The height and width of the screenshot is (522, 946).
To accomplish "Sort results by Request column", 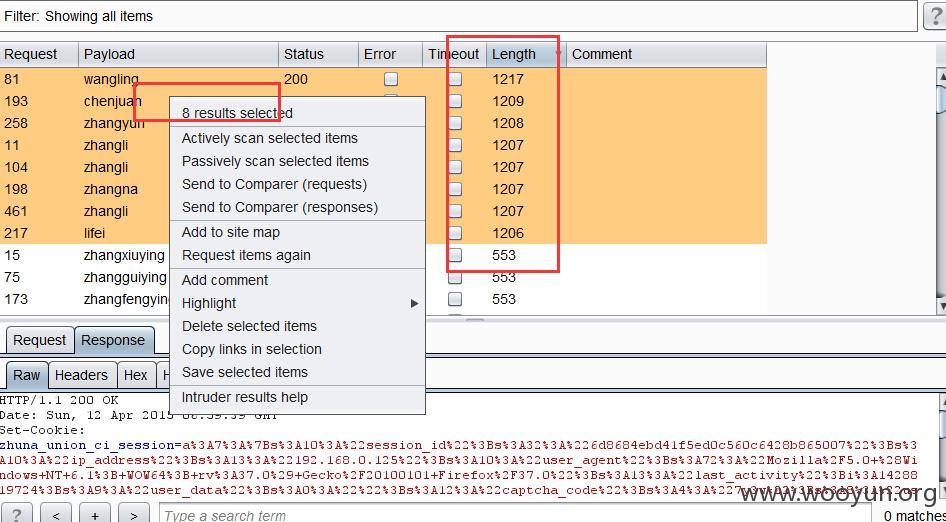I will click(x=39, y=54).
